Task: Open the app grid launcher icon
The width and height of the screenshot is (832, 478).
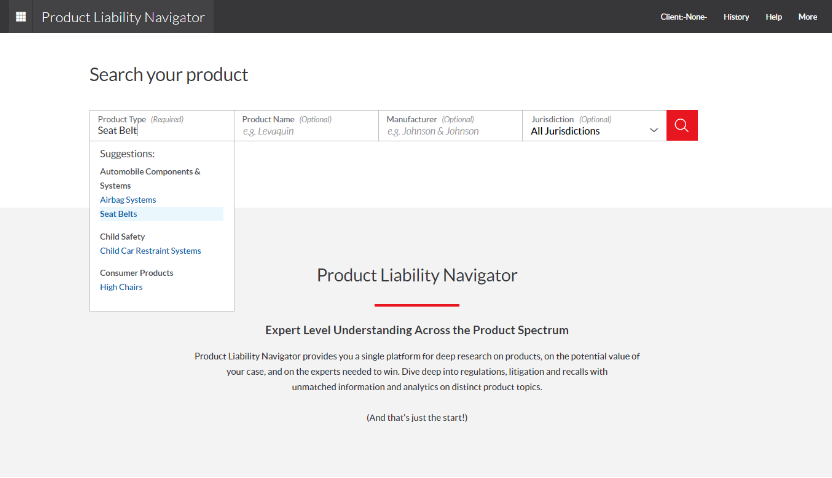Action: (21, 16)
